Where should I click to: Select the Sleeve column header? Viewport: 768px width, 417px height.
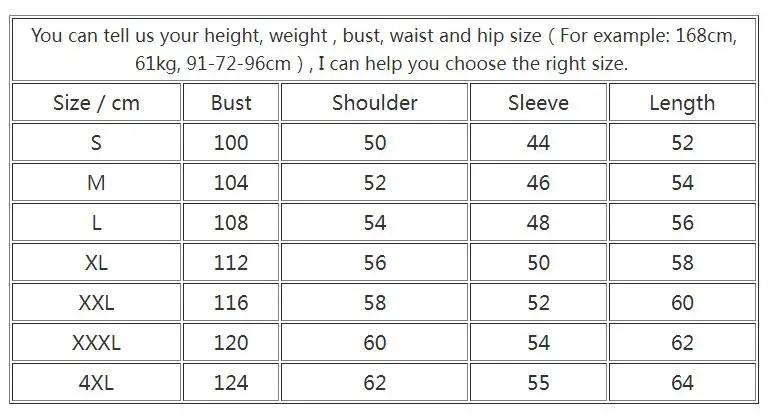click(x=538, y=102)
